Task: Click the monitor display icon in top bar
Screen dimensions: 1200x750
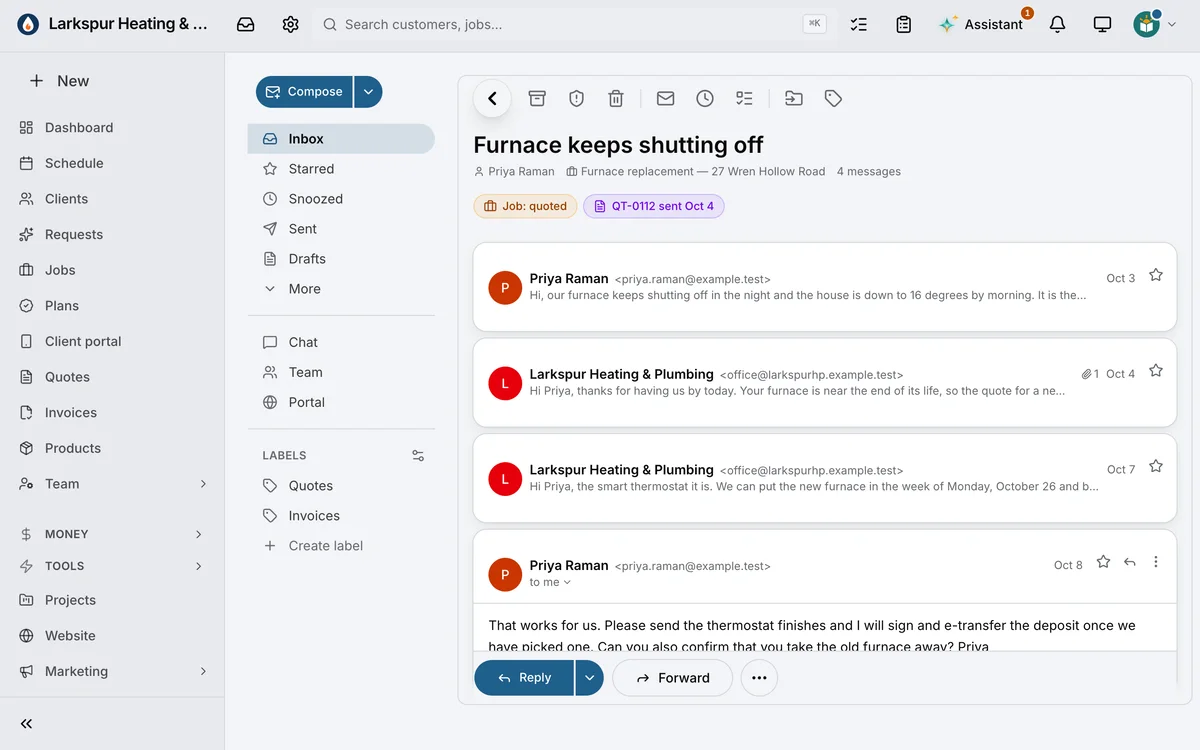Action: tap(1102, 24)
